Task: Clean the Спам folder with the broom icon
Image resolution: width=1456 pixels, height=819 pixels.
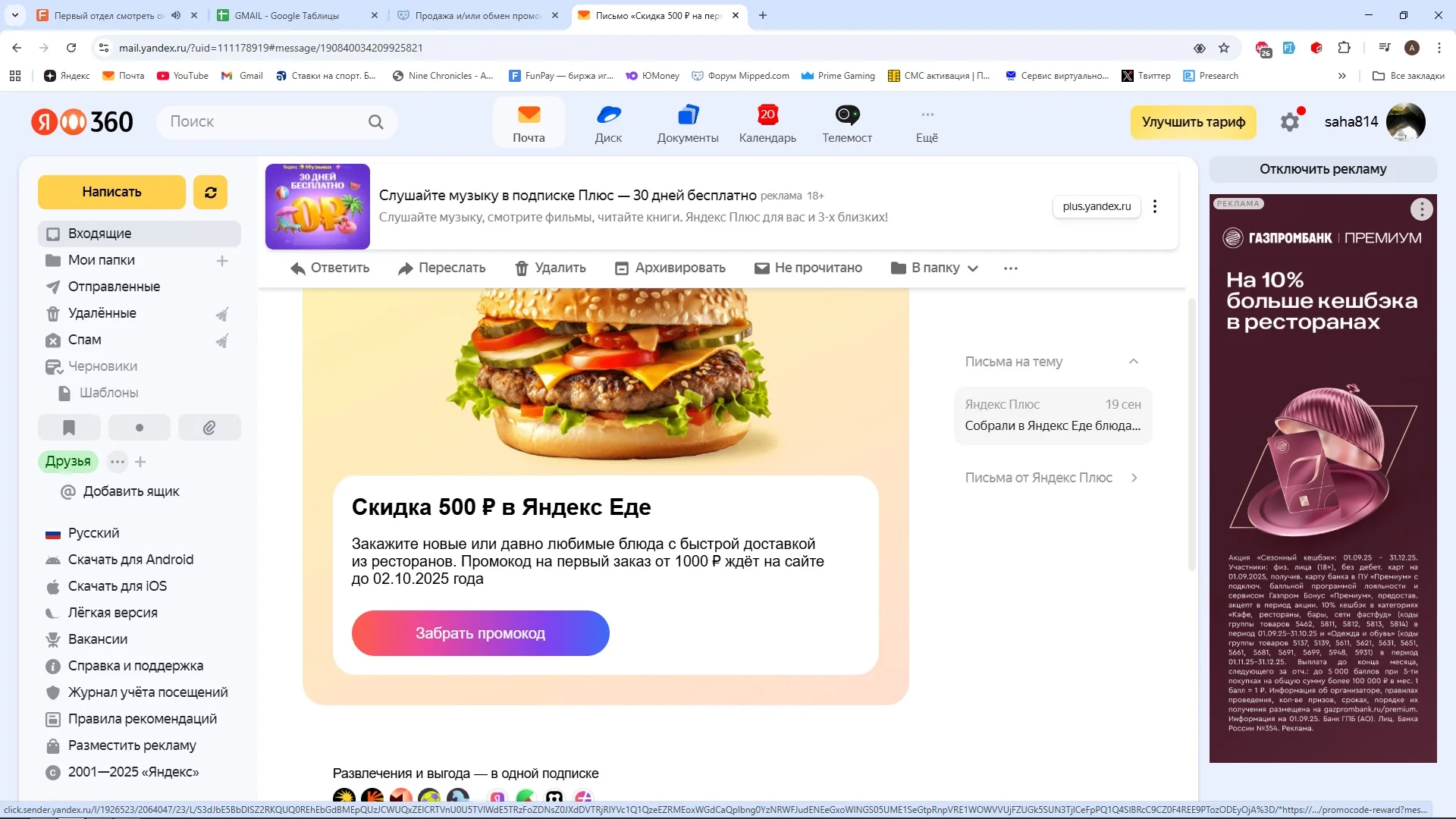Action: point(221,340)
